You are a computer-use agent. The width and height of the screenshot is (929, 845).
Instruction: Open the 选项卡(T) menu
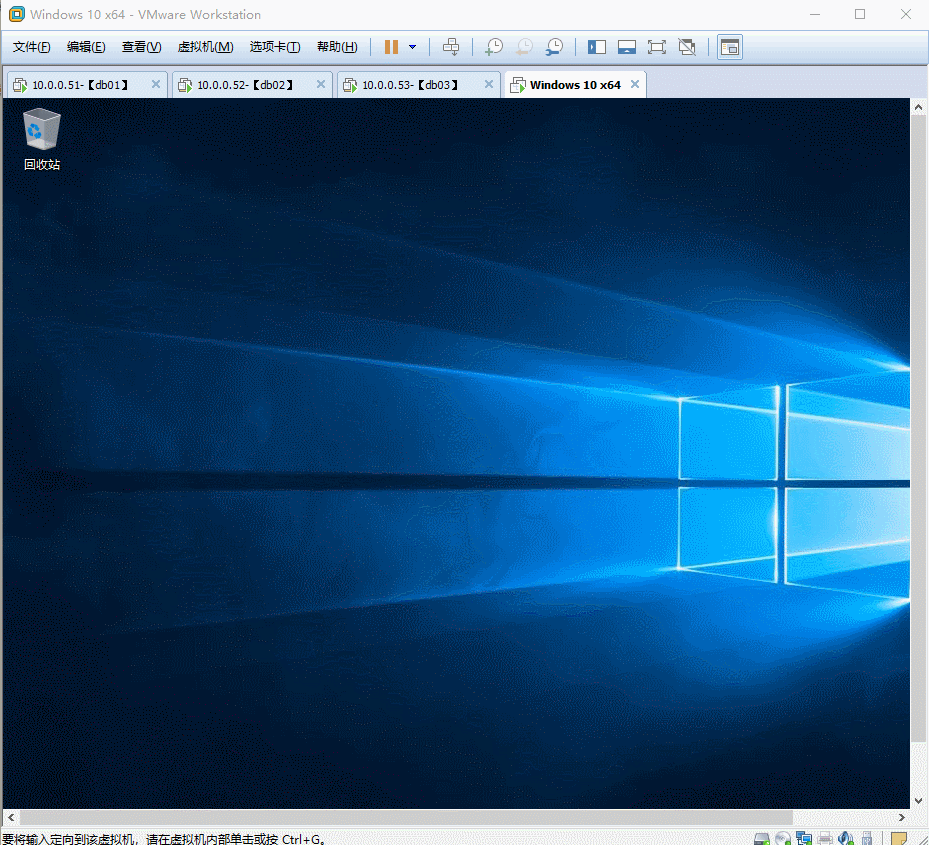(274, 47)
